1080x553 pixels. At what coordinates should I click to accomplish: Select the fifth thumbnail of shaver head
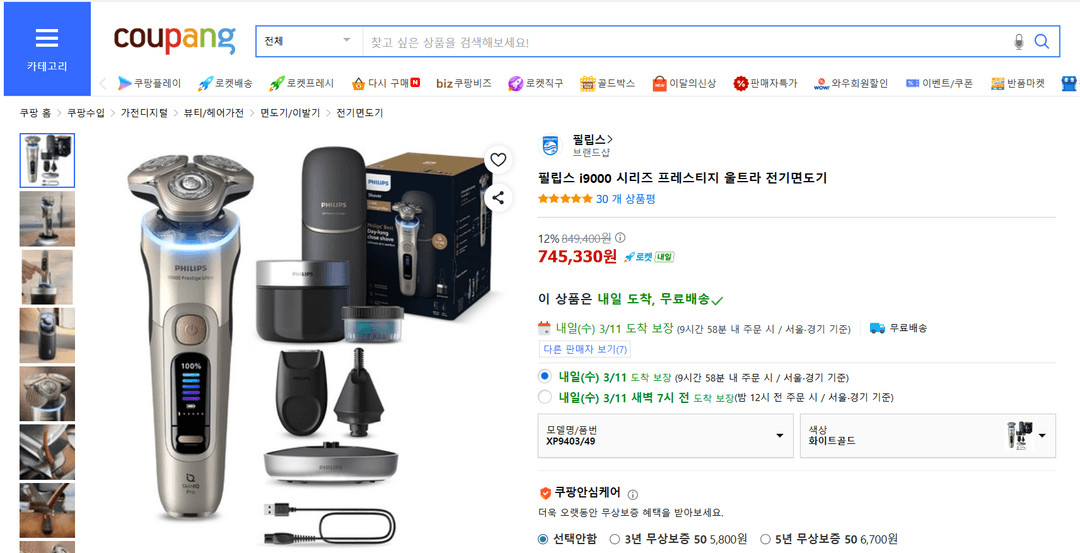click(x=48, y=394)
